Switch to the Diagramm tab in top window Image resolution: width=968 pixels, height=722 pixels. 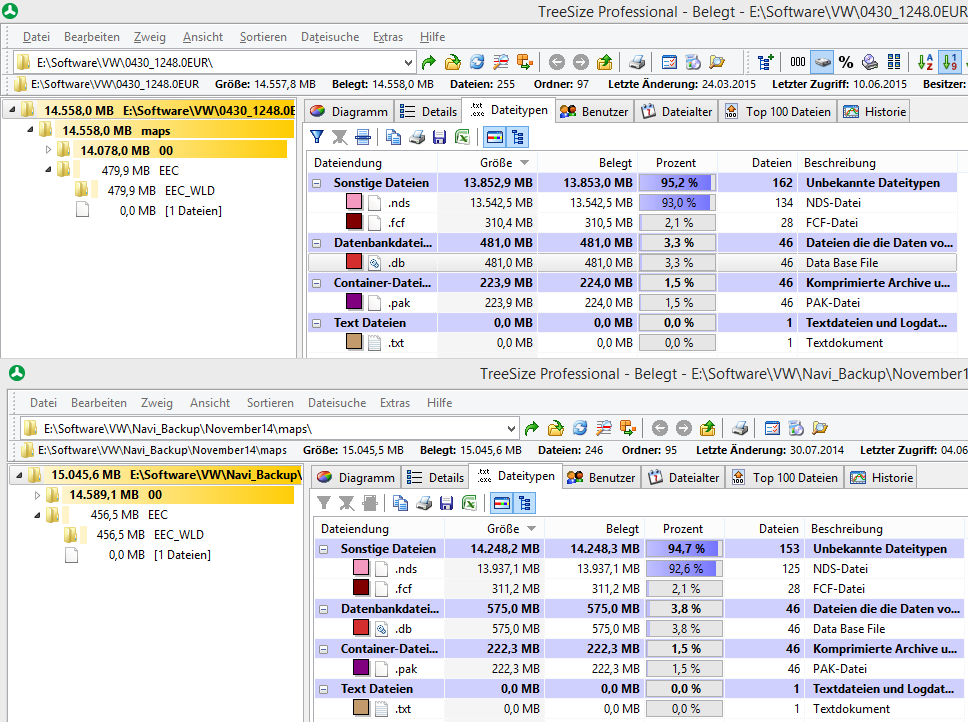click(x=350, y=112)
